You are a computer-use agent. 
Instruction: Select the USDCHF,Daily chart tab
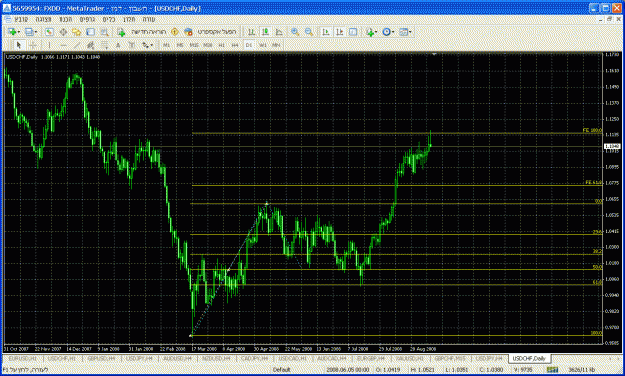529,358
